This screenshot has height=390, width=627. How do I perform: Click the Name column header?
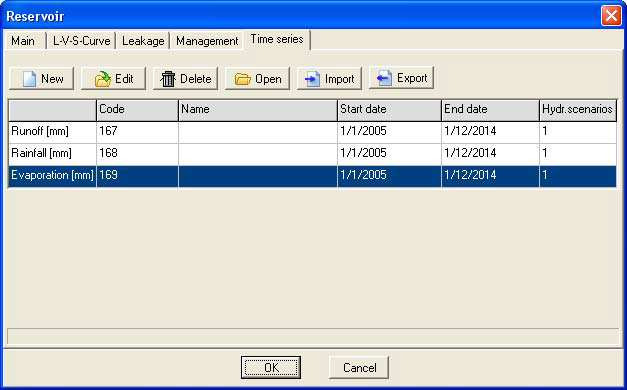tap(258, 110)
